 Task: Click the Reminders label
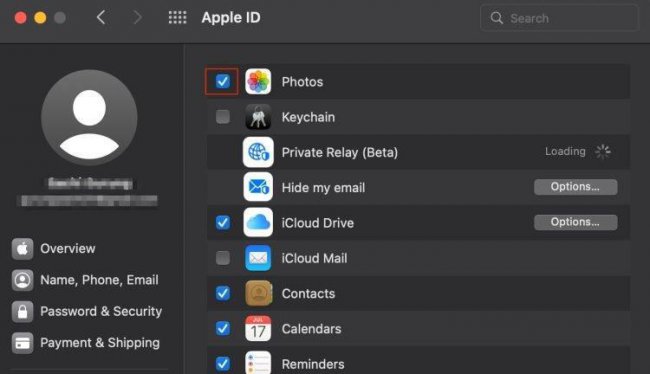coord(313,364)
